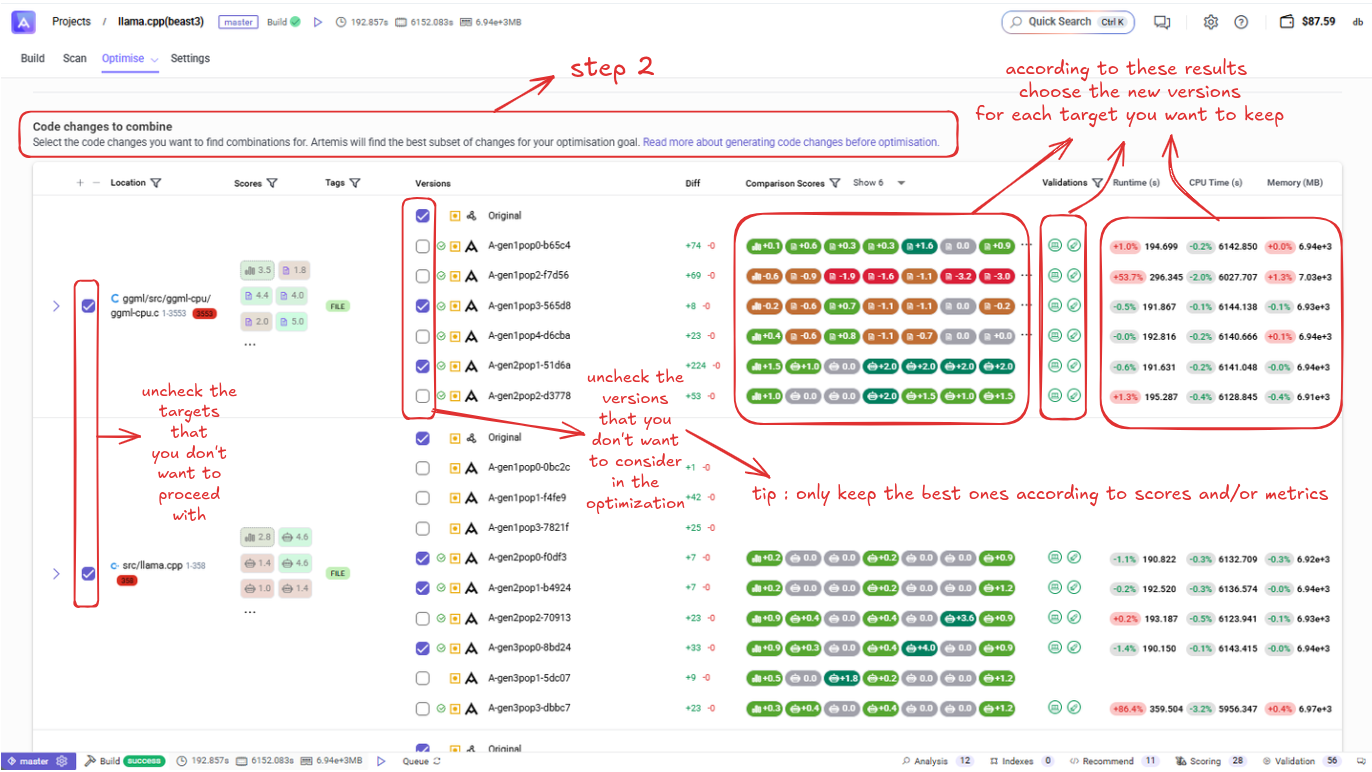Screen dimensions: 1372x772
Task: Click the FILE tag on ggml-cpu.c row
Action: point(338,306)
